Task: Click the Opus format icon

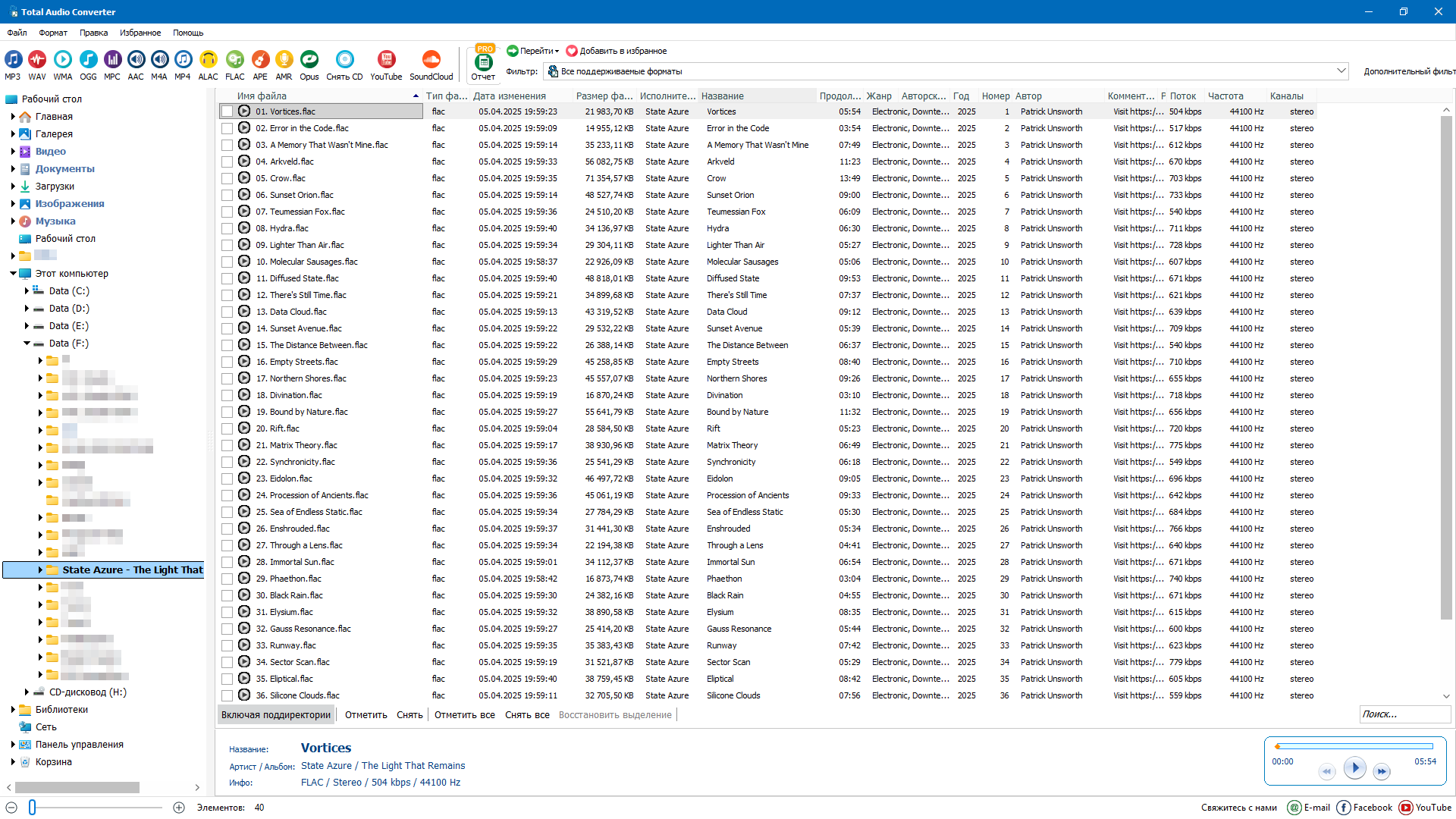Action: 309,60
